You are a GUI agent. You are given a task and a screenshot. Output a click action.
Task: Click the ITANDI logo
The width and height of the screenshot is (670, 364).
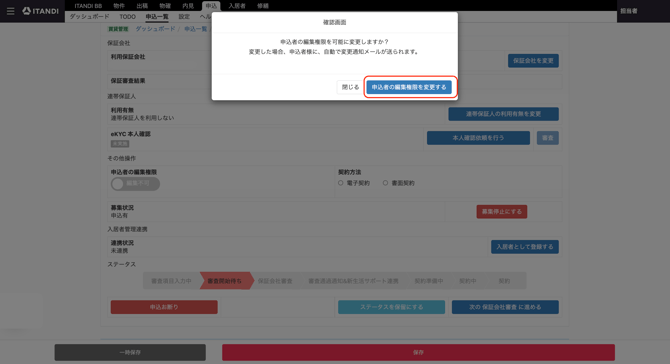40,11
